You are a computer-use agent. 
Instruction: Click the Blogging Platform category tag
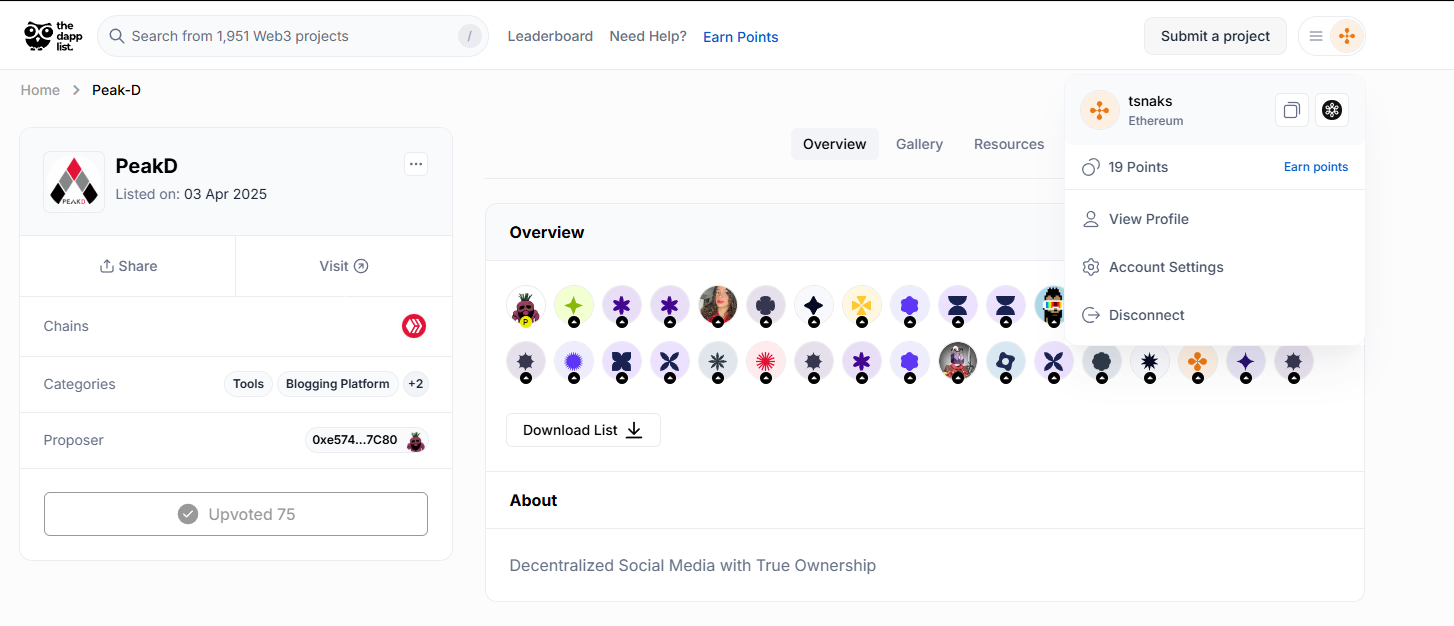click(x=338, y=384)
